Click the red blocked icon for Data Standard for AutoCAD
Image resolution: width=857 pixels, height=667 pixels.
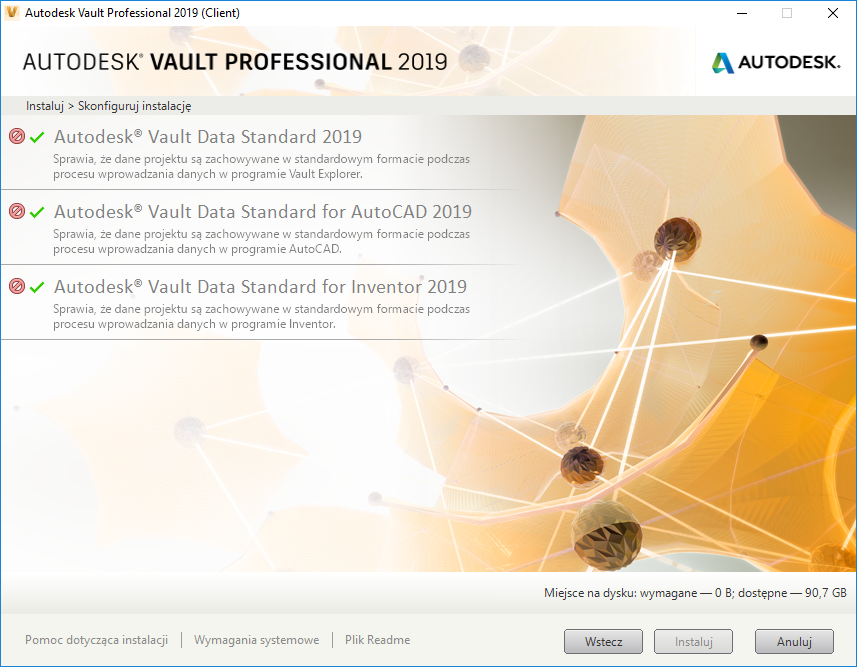coord(16,212)
